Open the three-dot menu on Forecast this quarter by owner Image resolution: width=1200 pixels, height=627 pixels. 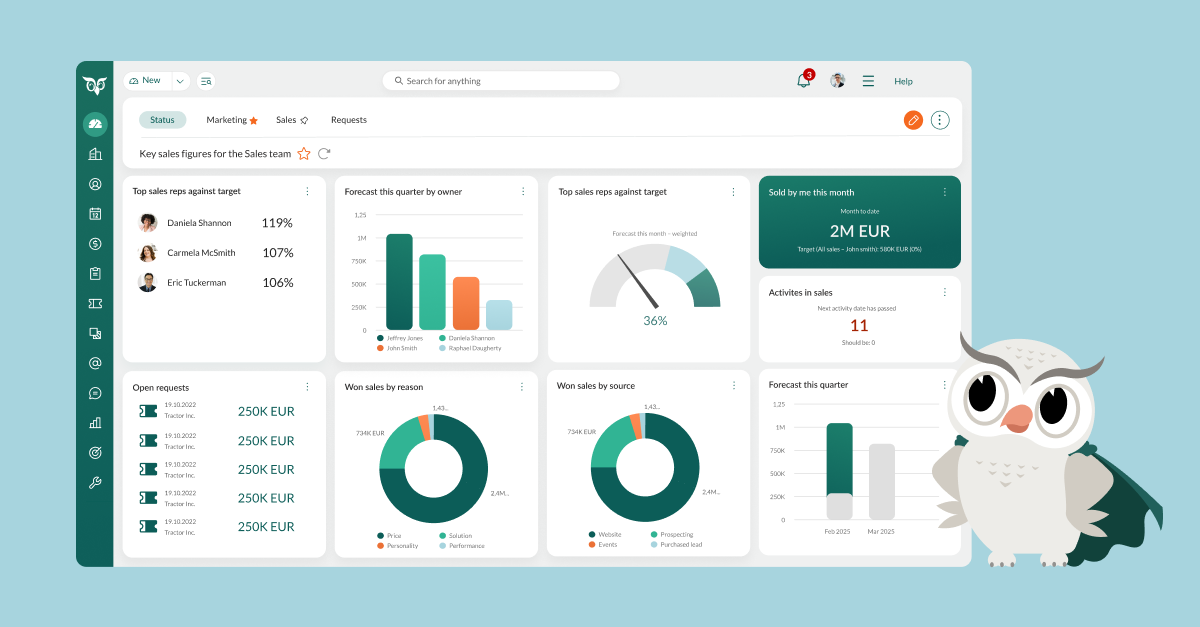click(x=521, y=192)
